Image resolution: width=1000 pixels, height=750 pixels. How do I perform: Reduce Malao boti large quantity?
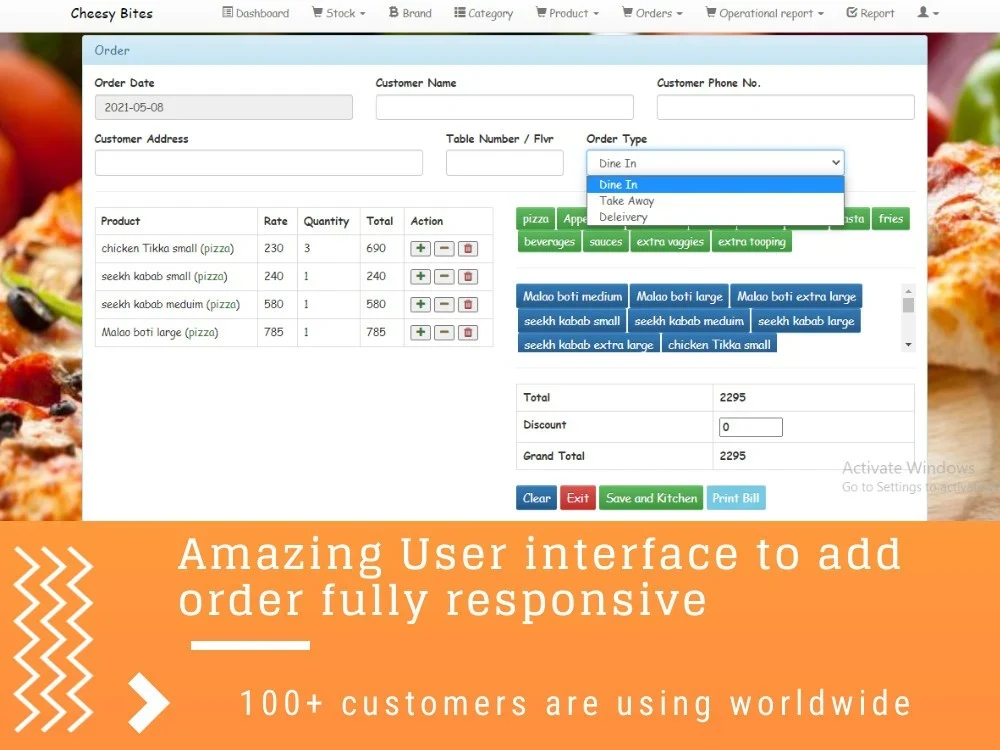pos(444,332)
